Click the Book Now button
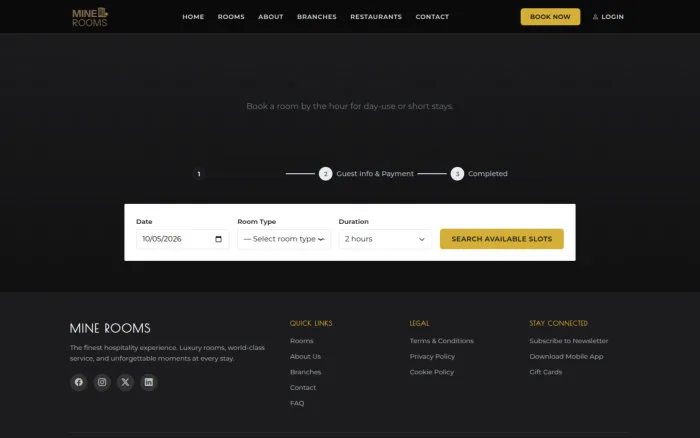Viewport: 700px width, 438px height. pos(550,17)
